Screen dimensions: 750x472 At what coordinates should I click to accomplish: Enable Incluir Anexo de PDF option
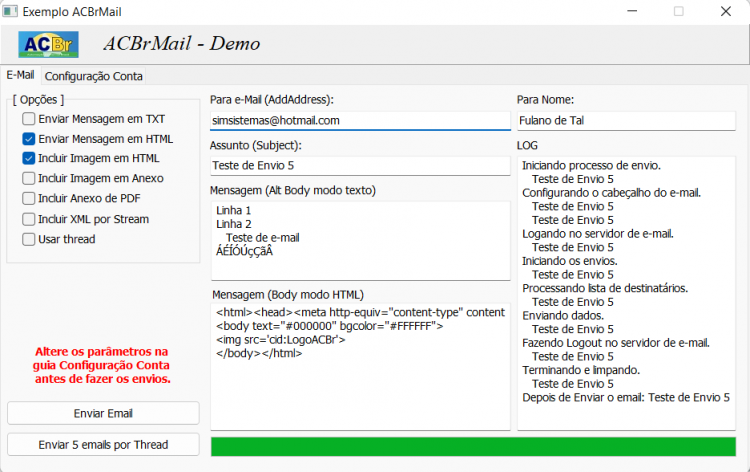click(29, 198)
